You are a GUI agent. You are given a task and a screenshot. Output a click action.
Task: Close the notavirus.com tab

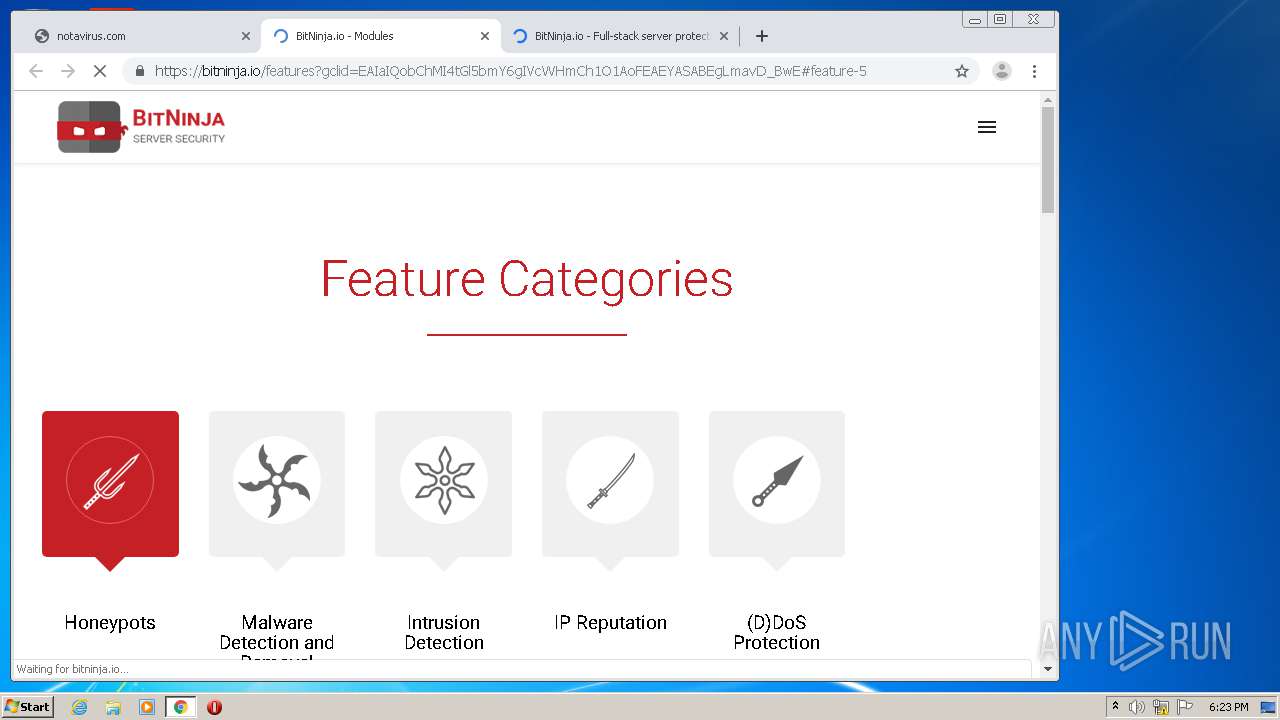[x=246, y=36]
